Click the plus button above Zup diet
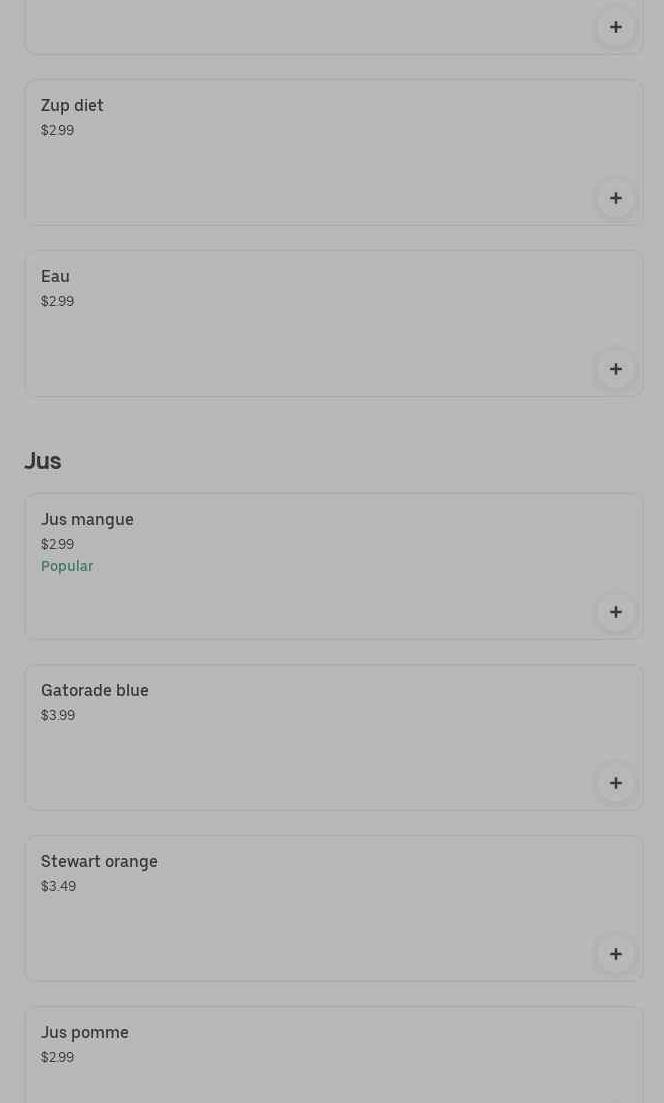The height and width of the screenshot is (1103, 664). point(615,27)
